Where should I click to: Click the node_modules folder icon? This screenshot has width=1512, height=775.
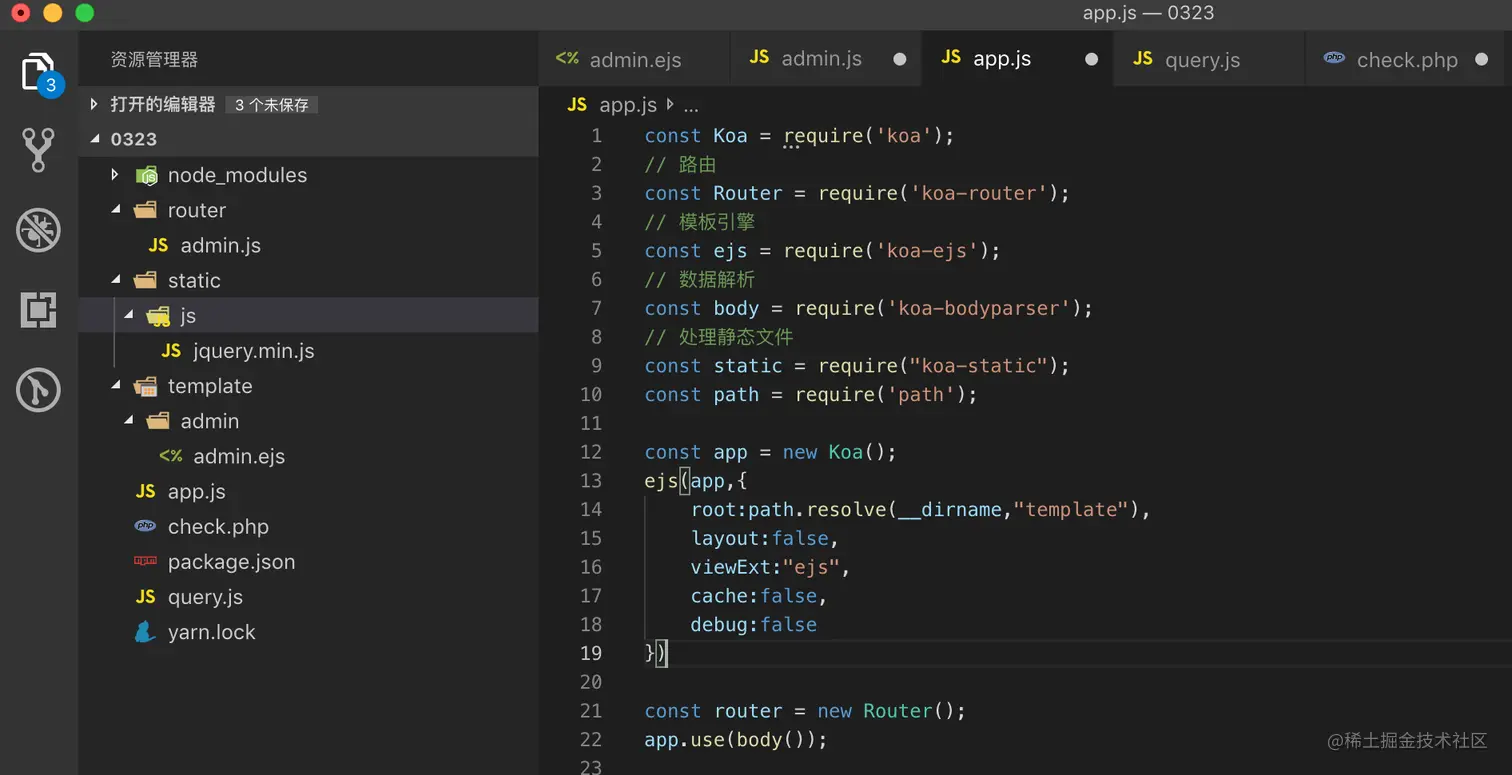pyautogui.click(x=146, y=176)
